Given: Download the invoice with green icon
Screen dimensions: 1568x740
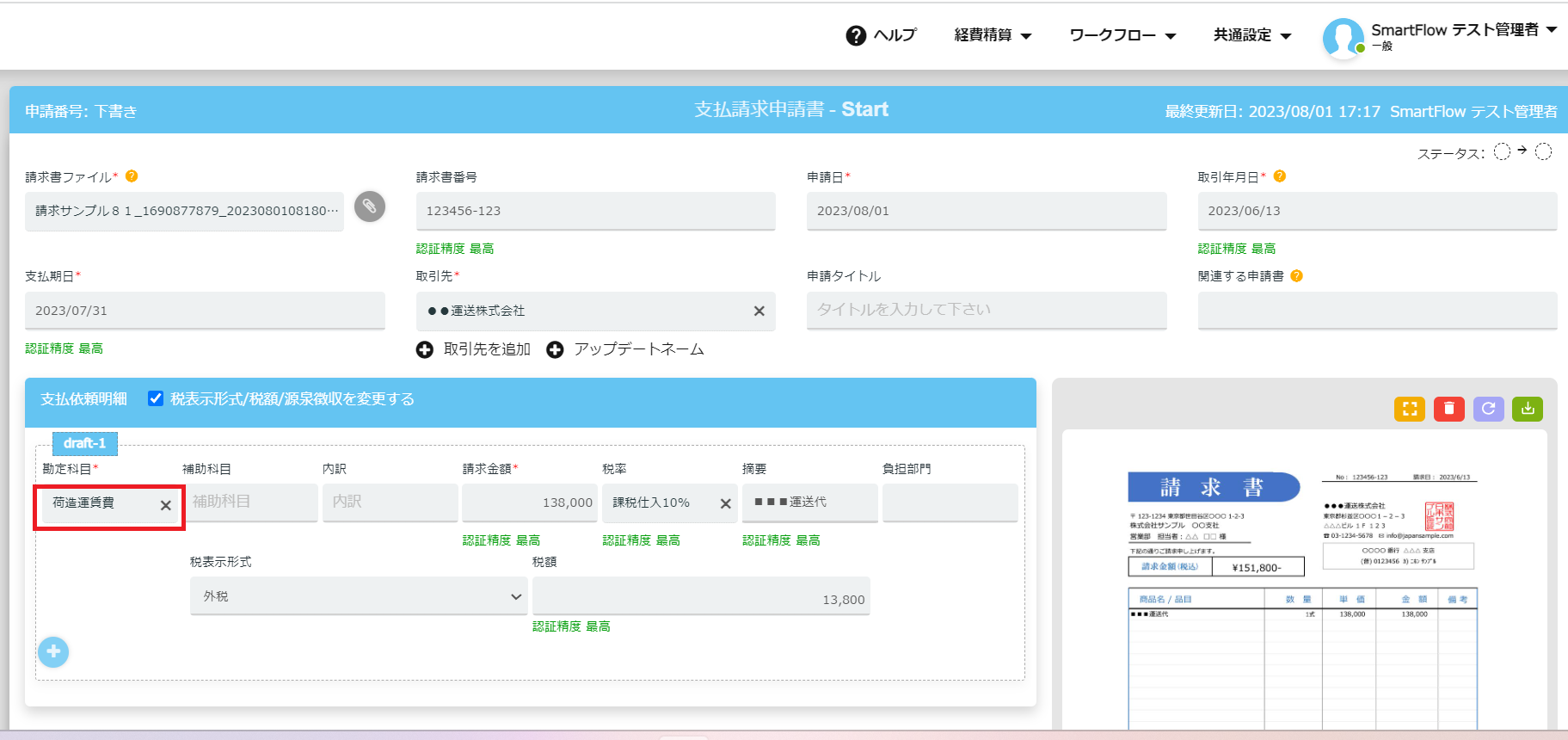Looking at the screenshot, I should coord(1528,409).
